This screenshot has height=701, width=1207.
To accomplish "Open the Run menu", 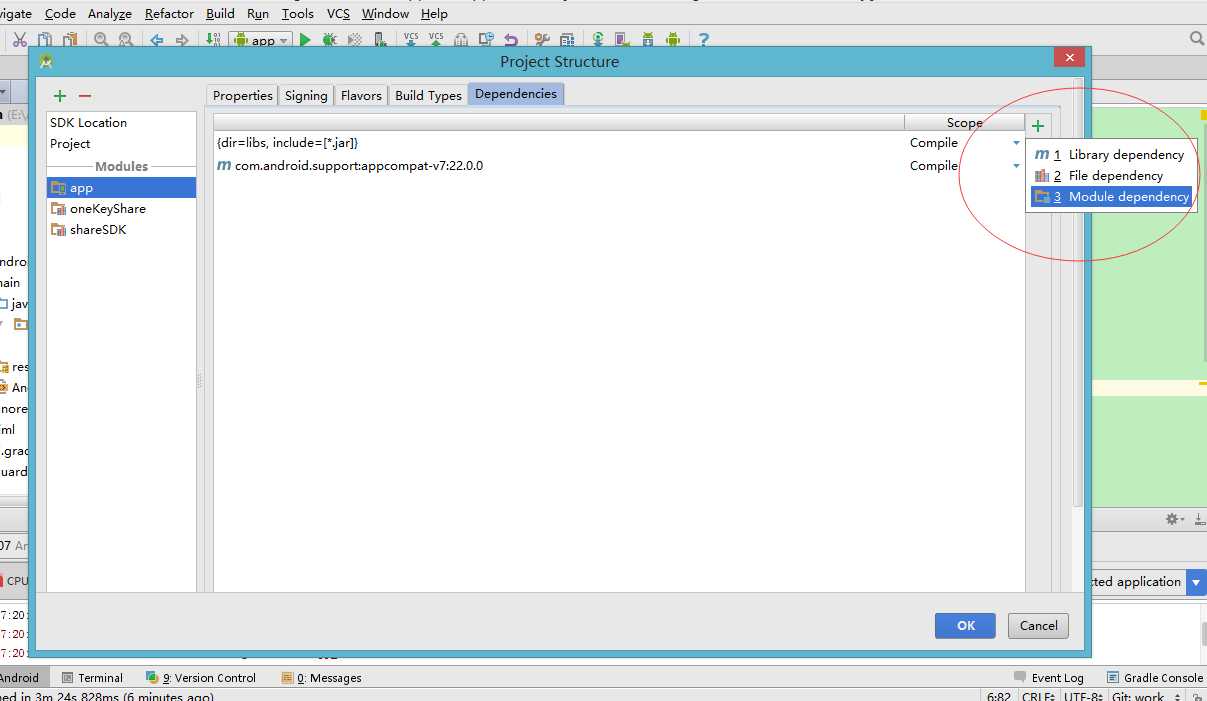I will [258, 14].
